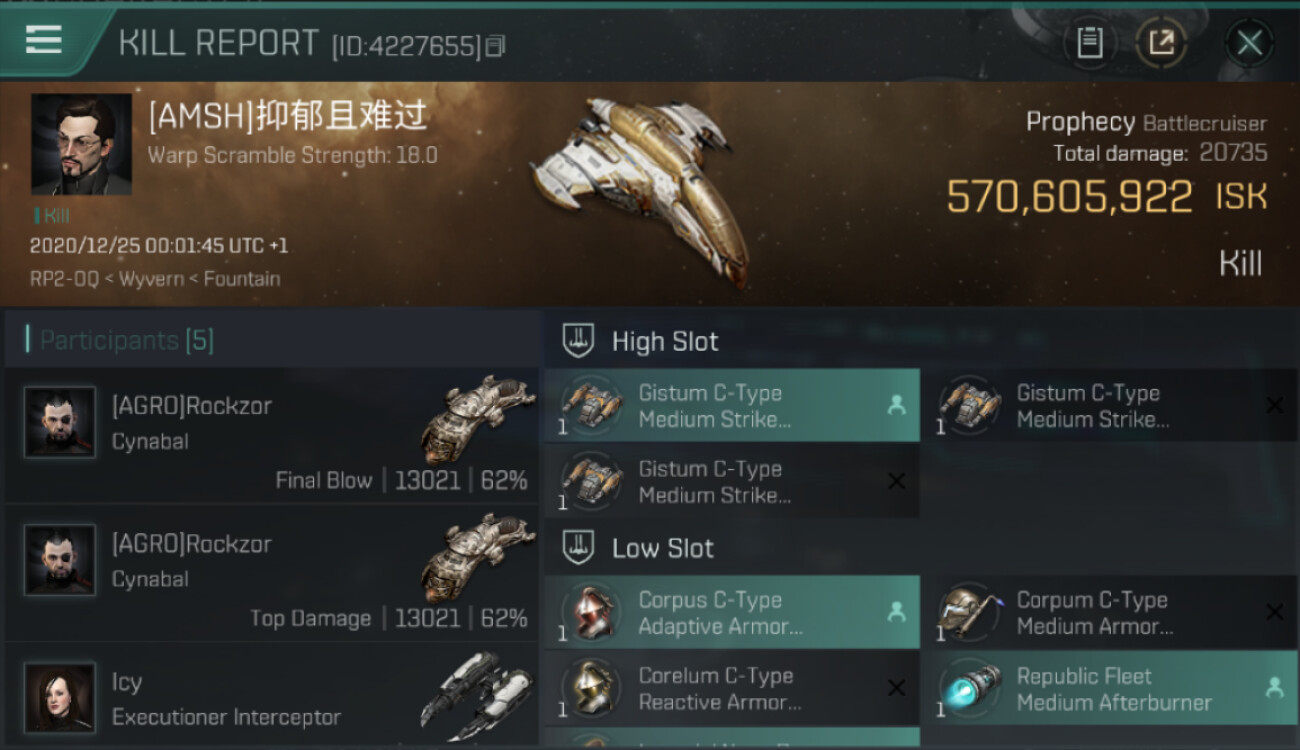Copy the kill report ID icon
The width and height of the screenshot is (1300, 750).
tap(496, 45)
